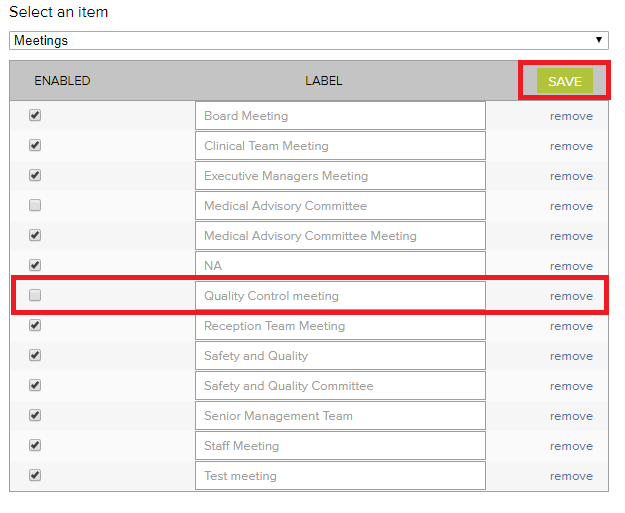Viewport: 625px width, 513px height.
Task: Remove the Medical Advisory Committee Meeting row
Action: (571, 236)
